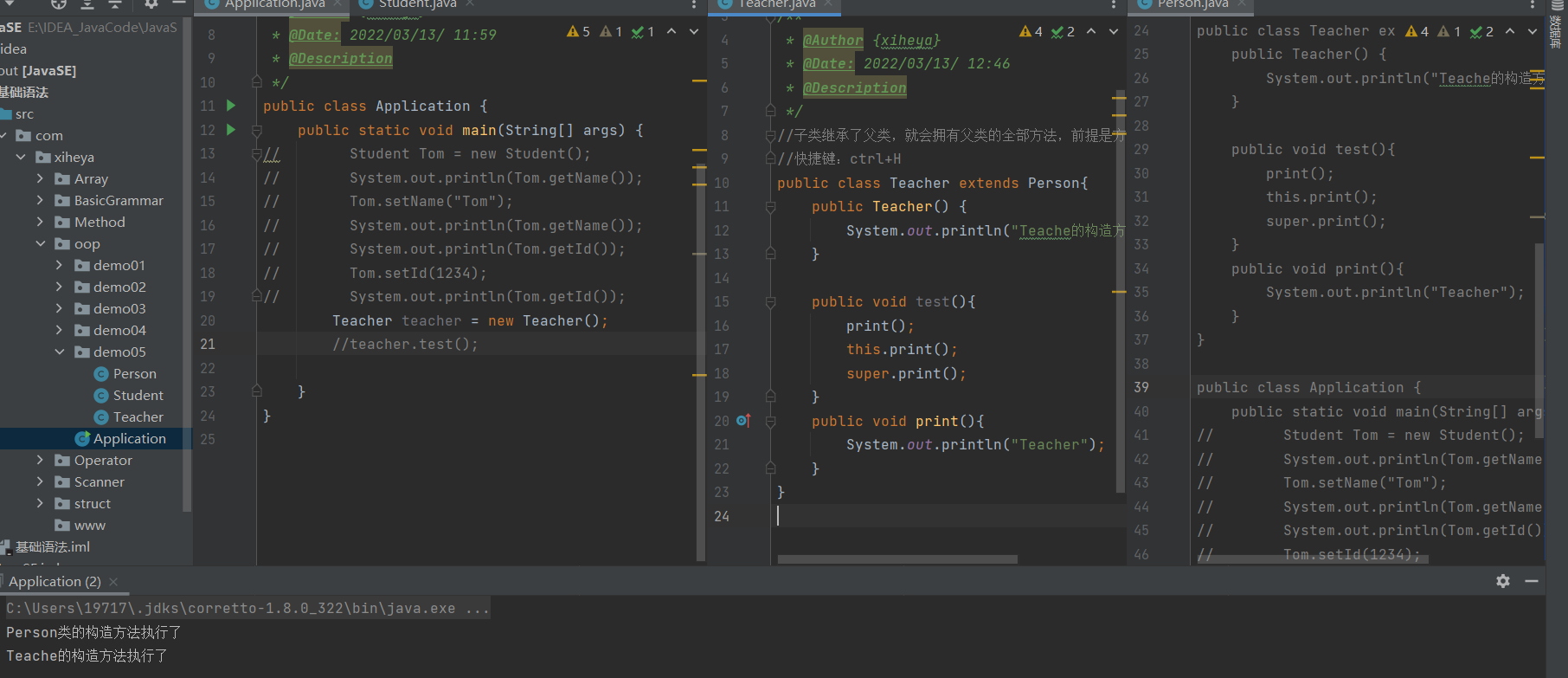Go to previous highlighted error in Teacher.java

point(1091,31)
